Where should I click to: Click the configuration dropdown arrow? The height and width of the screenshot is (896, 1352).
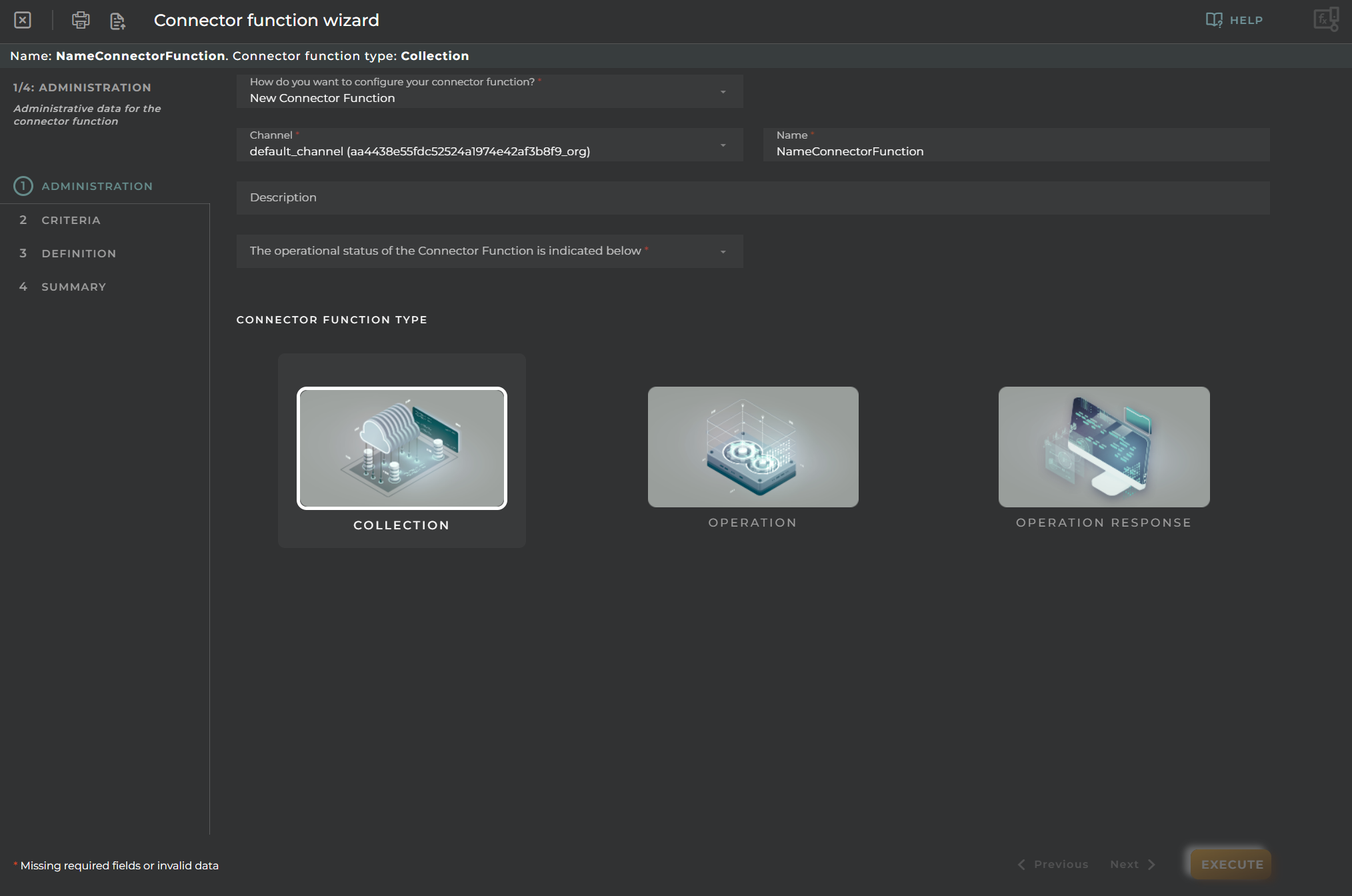(x=723, y=92)
